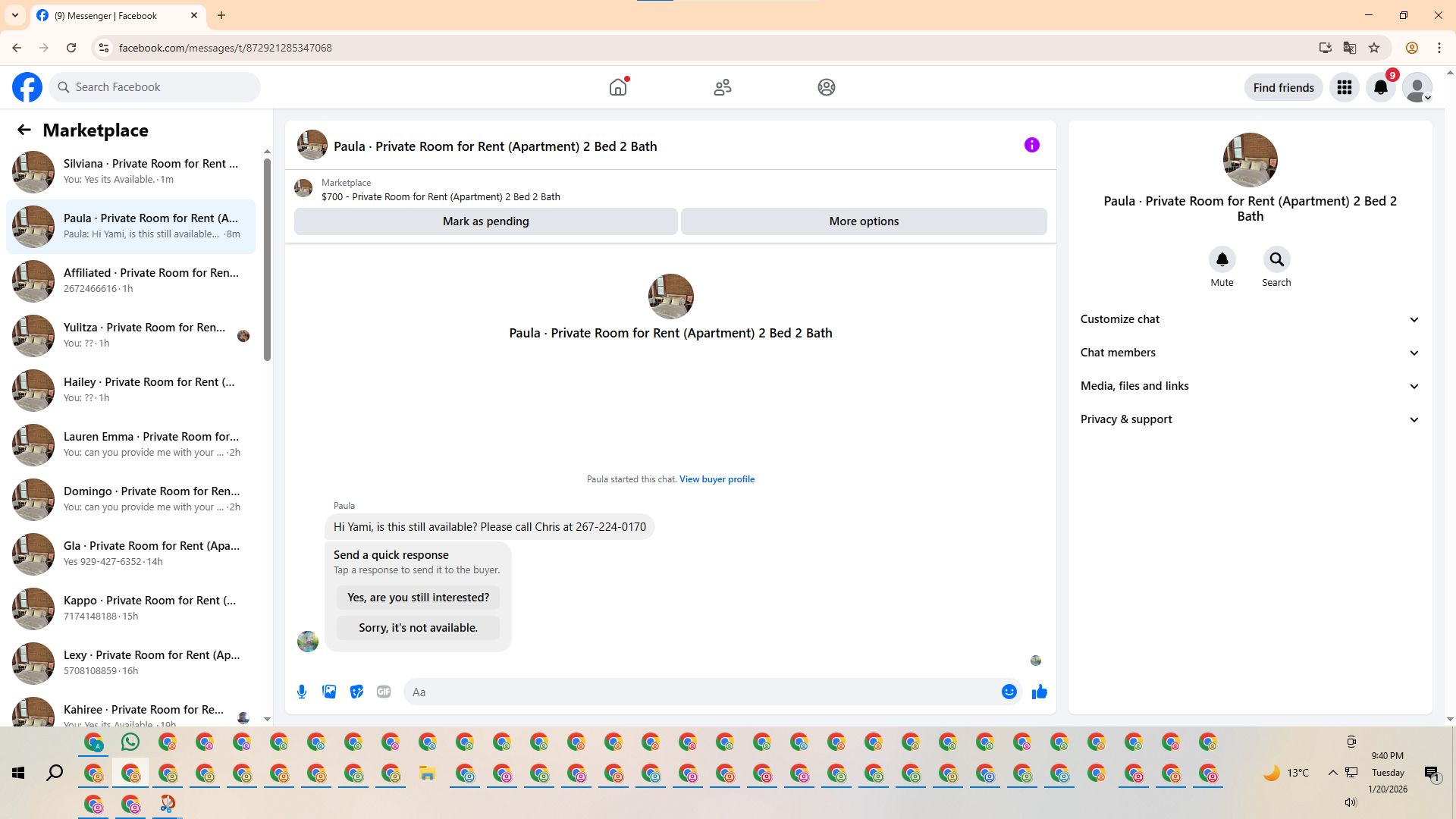
Task: Open the Windows Start menu
Action: [18, 773]
